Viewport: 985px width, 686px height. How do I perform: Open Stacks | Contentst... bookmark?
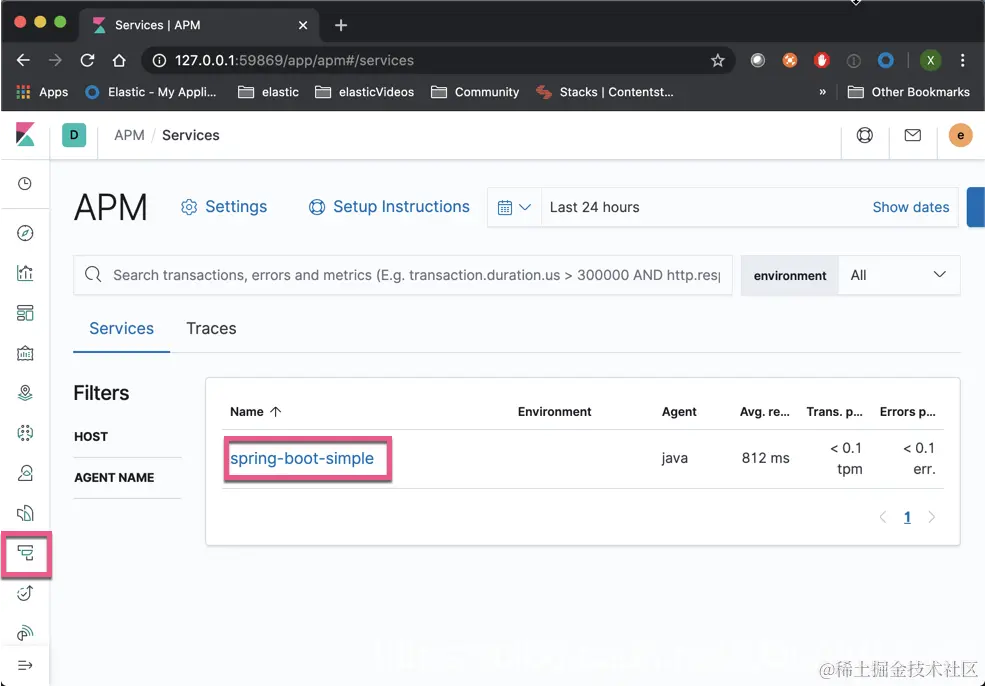pos(604,92)
